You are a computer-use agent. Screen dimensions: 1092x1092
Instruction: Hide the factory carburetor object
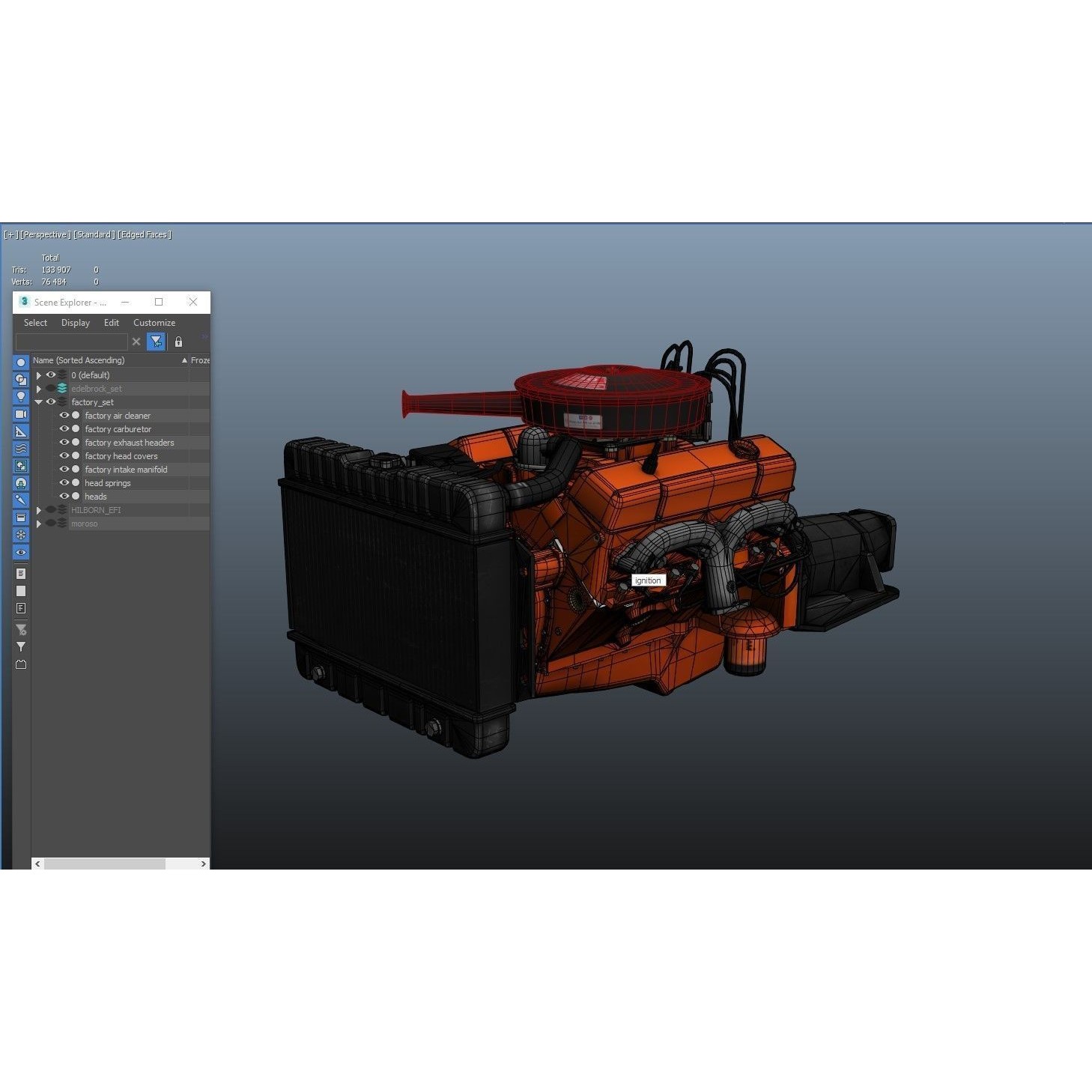[64, 429]
